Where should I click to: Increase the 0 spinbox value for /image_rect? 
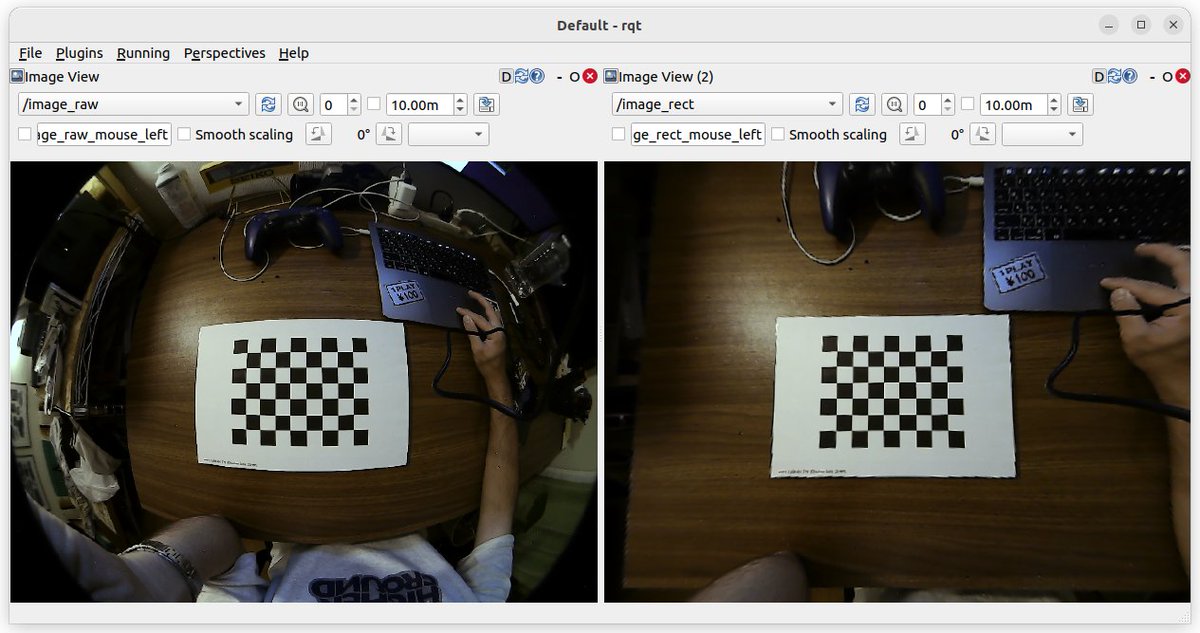(x=948, y=99)
